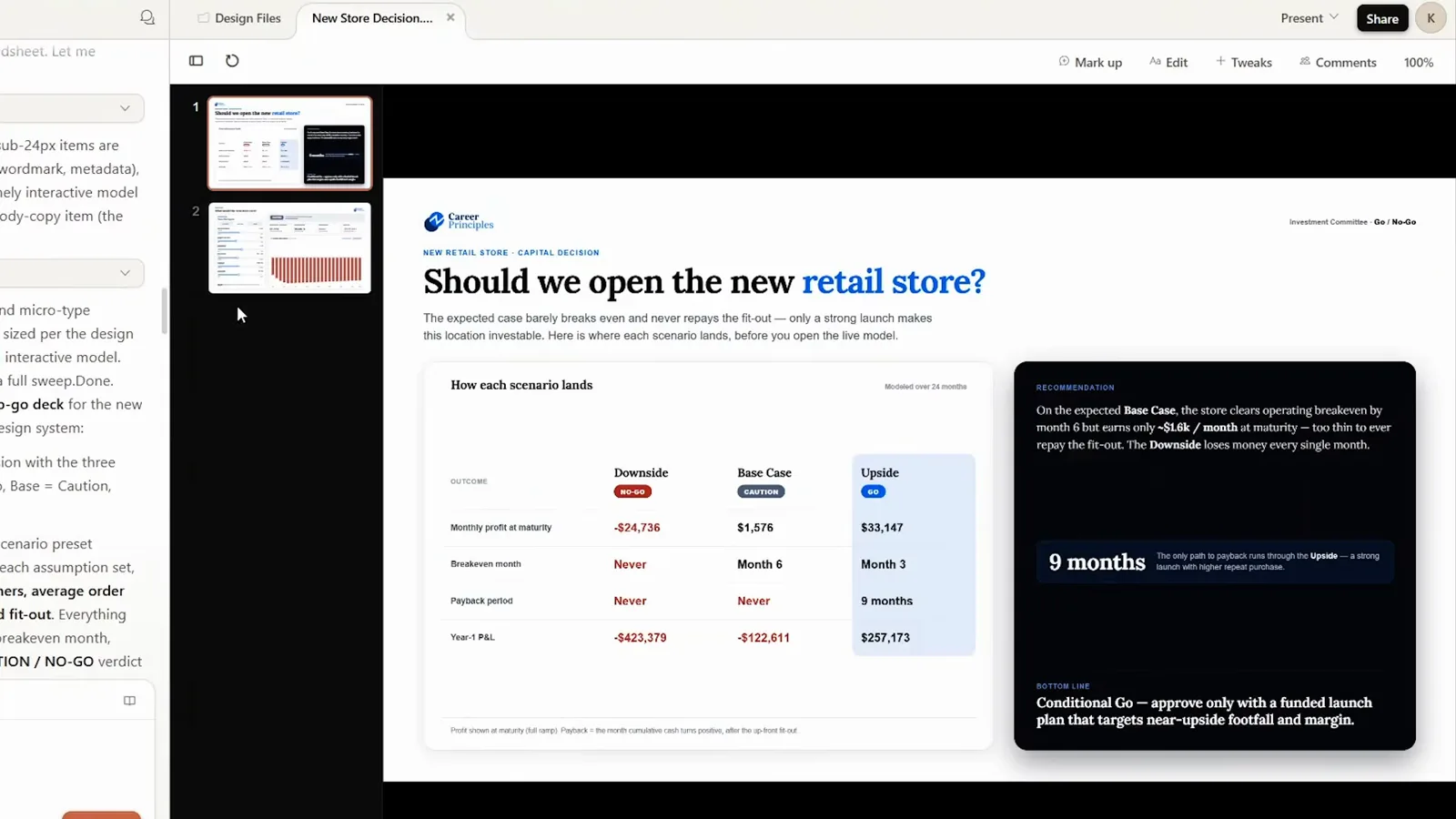Open the Edit text tool
Screen dimensions: 1456x819
tap(1168, 62)
